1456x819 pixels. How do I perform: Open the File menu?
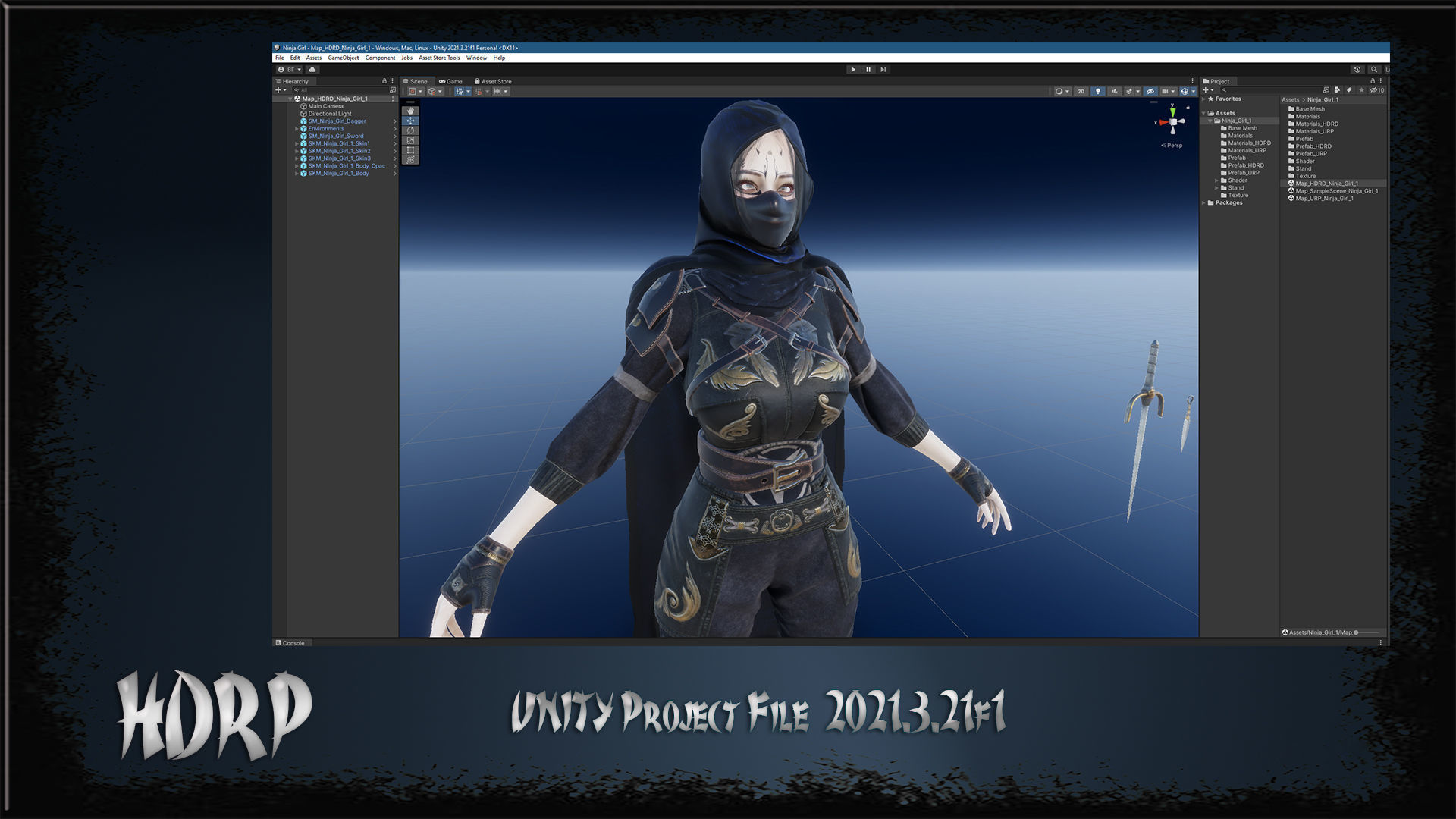pyautogui.click(x=280, y=58)
